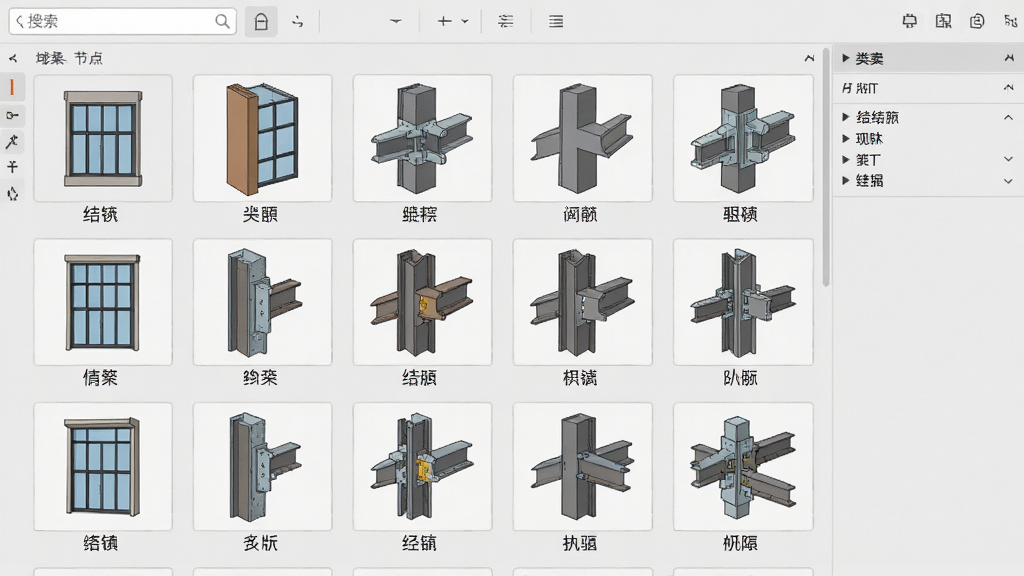Viewport: 1024px width, 576px height.
Task: Open the filter sliders icon in the toolbar
Action: [505, 22]
